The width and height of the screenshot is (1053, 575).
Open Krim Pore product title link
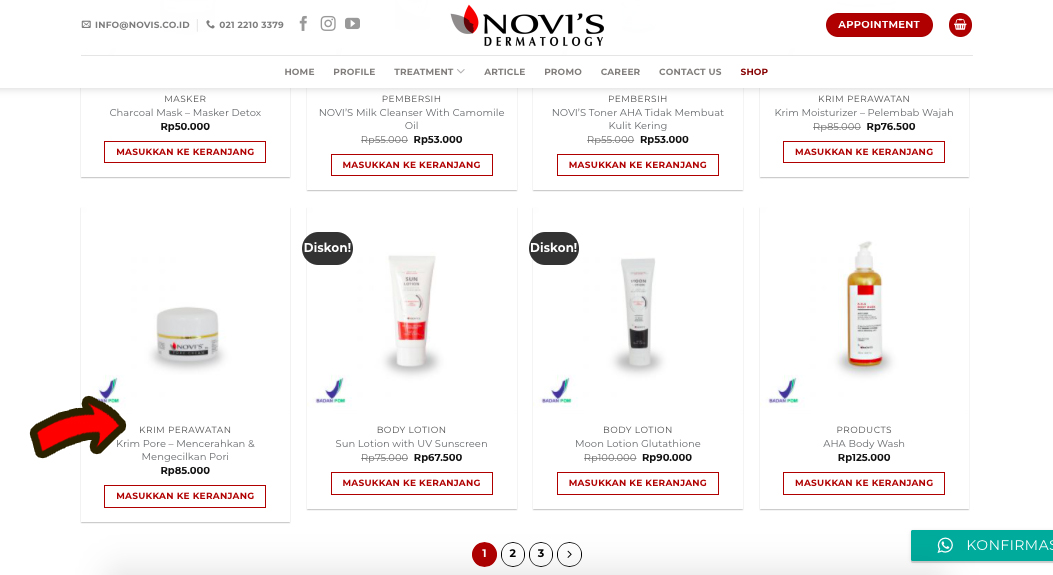tap(185, 450)
